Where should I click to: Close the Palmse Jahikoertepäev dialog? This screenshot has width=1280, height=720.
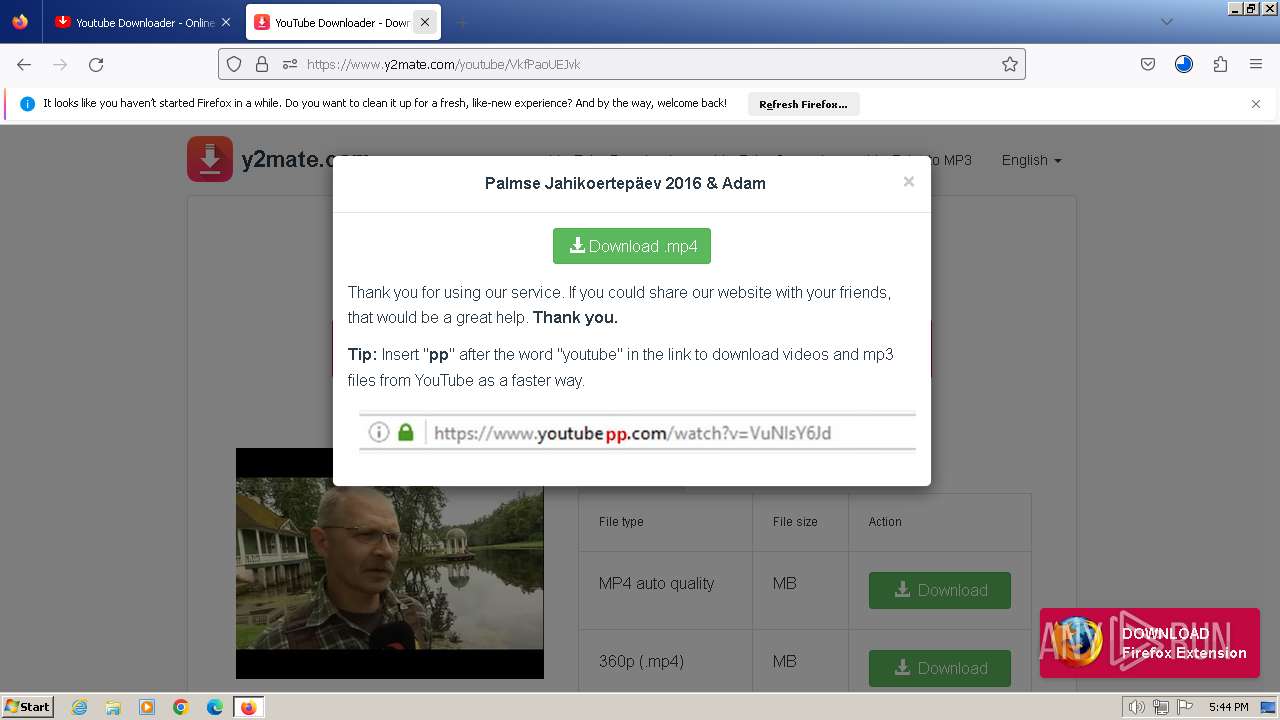pos(908,181)
